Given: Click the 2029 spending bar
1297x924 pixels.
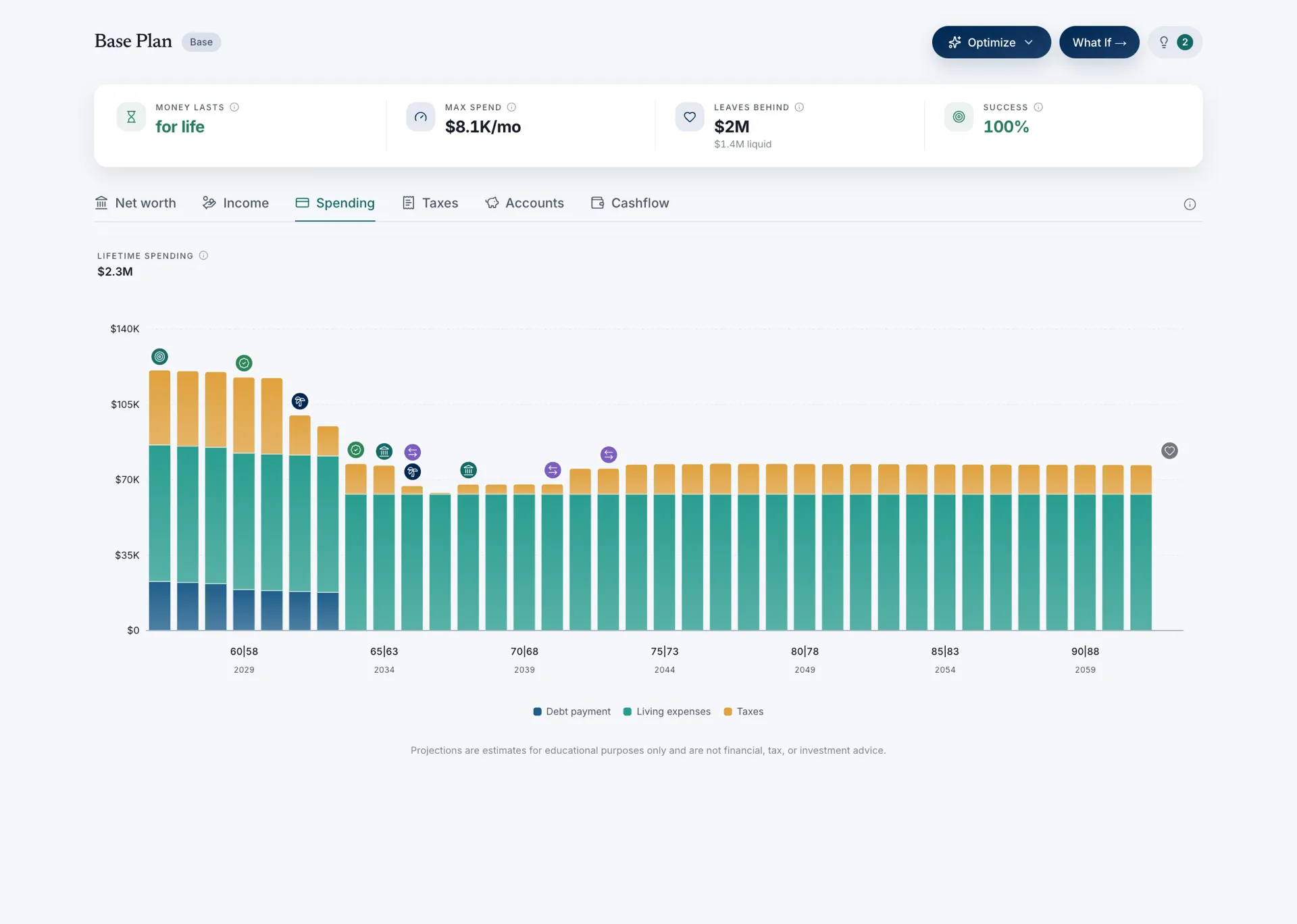Looking at the screenshot, I should click(244, 504).
